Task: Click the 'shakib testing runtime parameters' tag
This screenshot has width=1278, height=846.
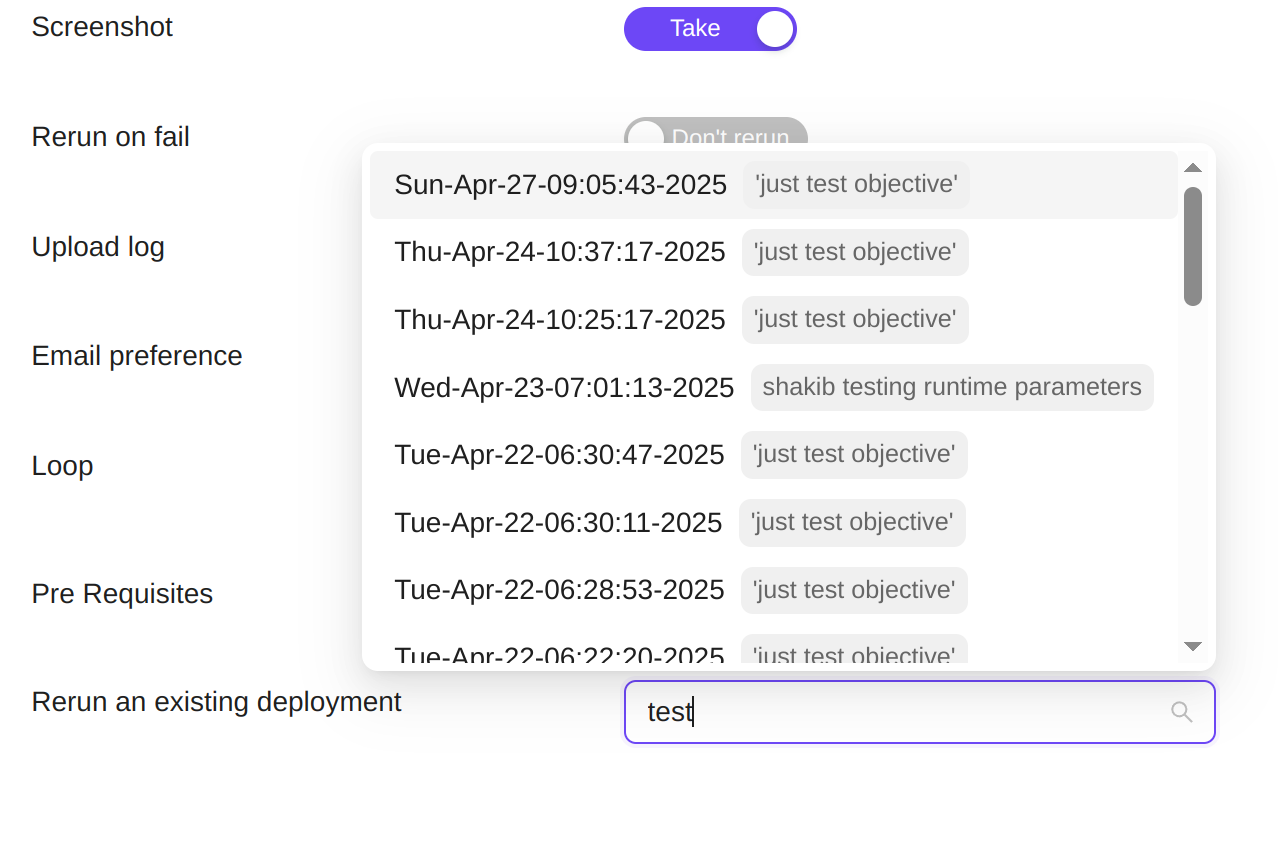Action: (x=952, y=387)
